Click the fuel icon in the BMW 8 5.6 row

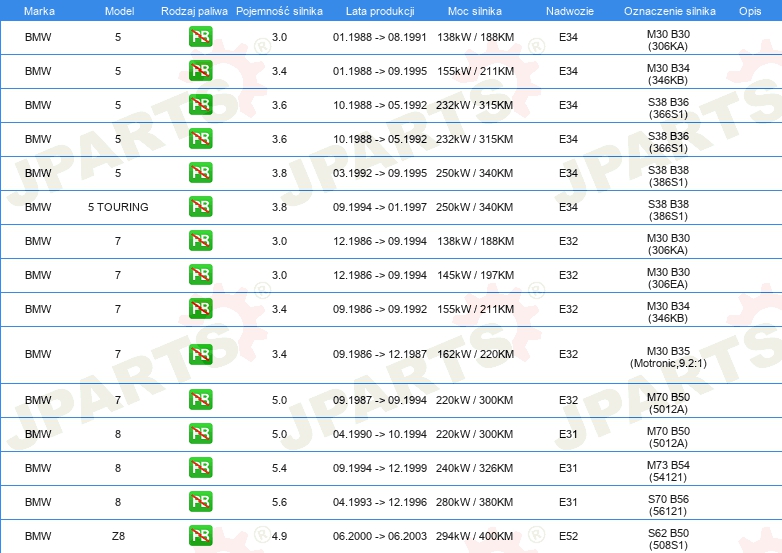(200, 501)
